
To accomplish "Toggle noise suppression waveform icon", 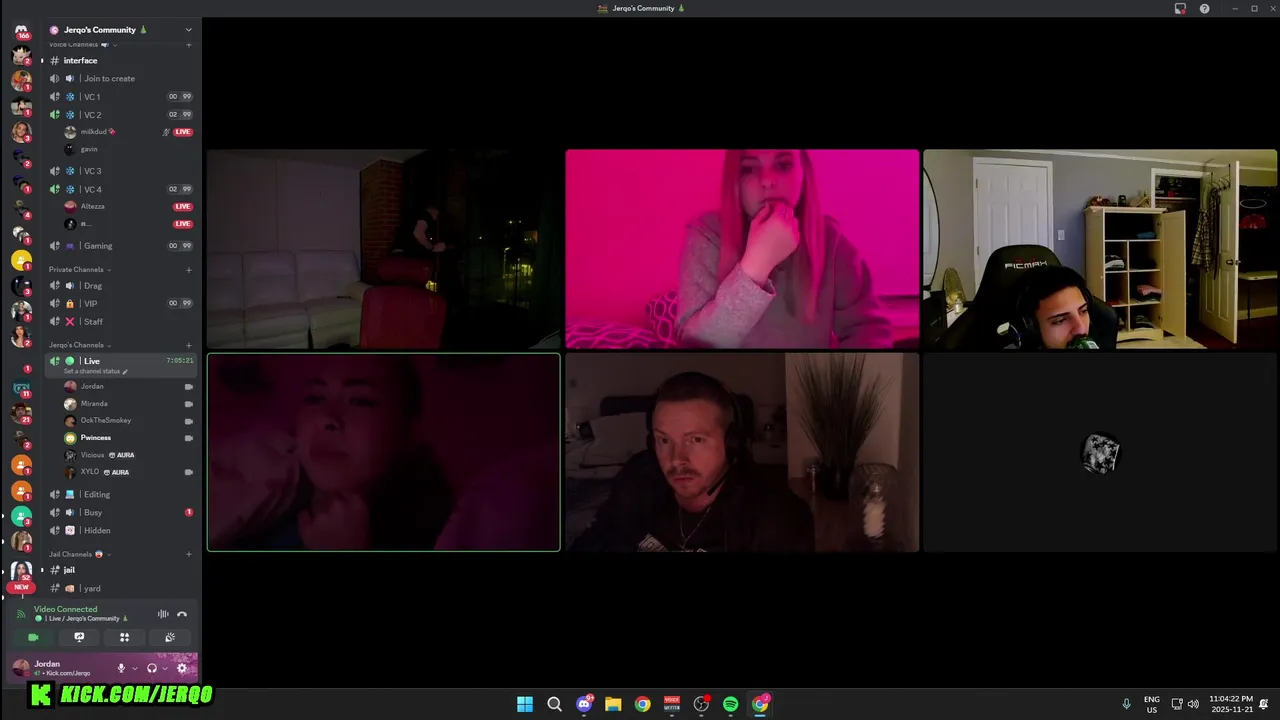I will [x=163, y=614].
